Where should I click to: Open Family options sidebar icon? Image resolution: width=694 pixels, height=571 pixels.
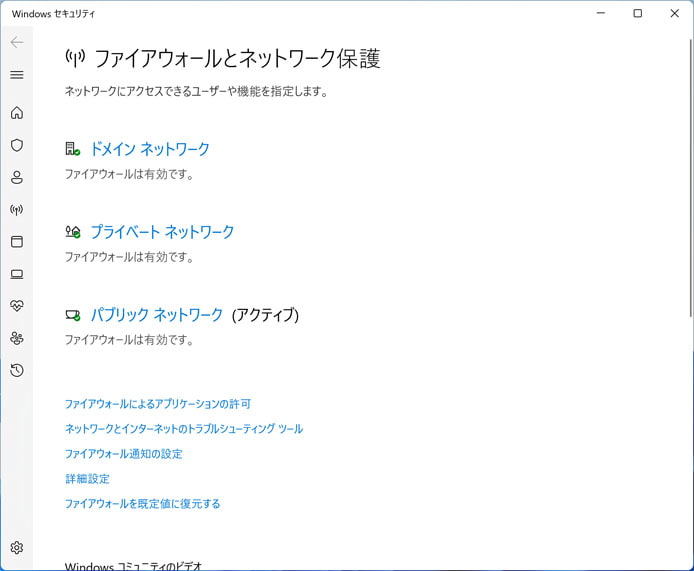(17, 338)
